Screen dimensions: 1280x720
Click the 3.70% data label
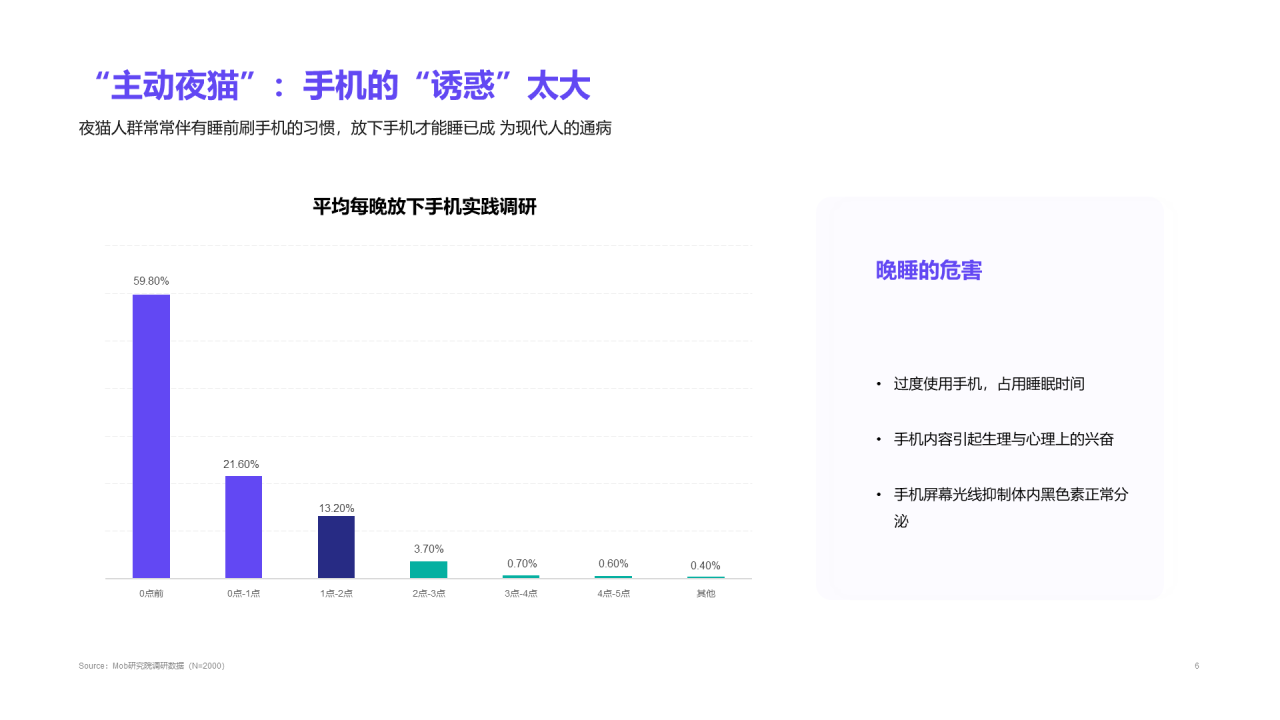click(x=428, y=549)
